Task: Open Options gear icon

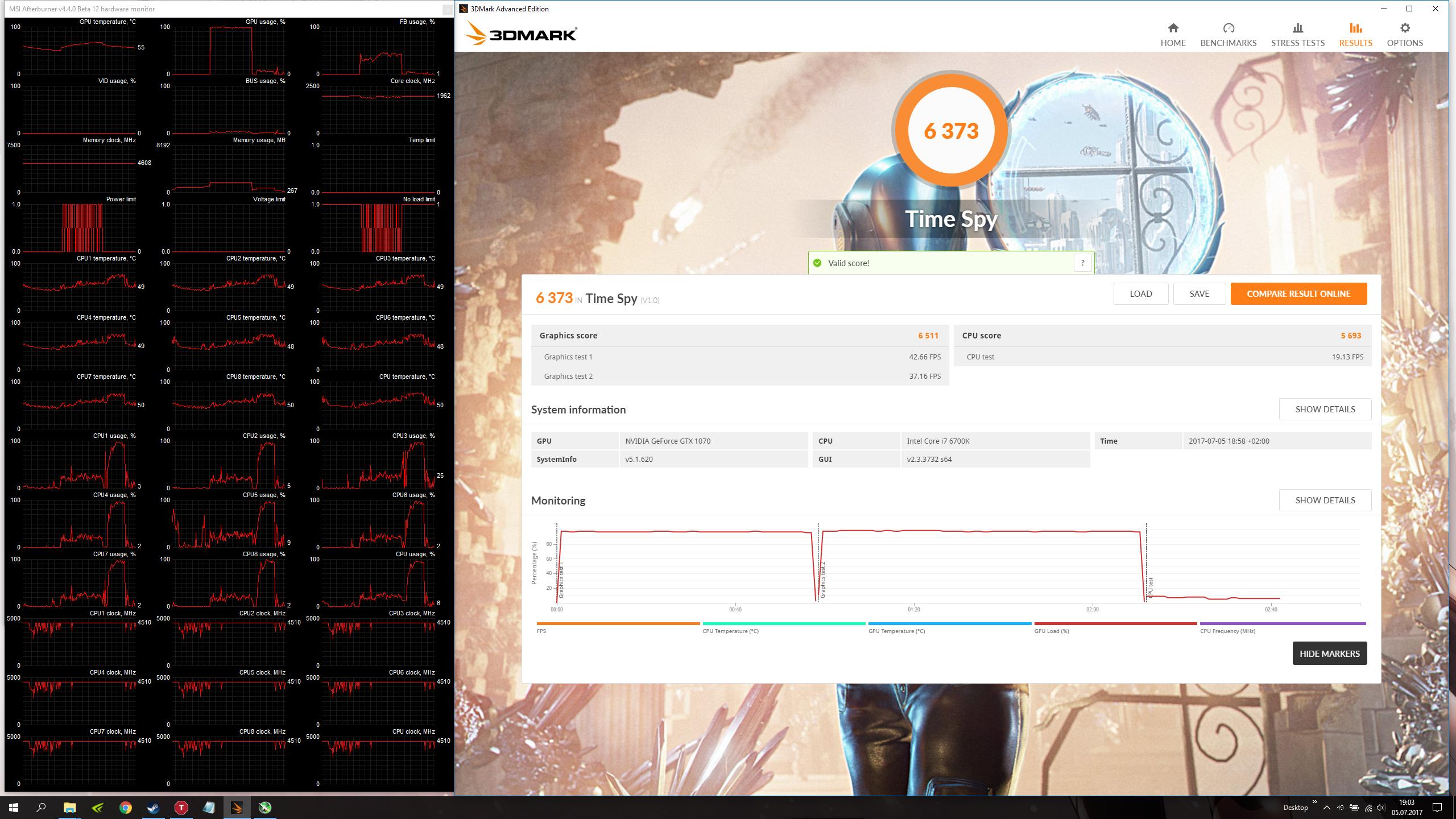Action: (1405, 28)
